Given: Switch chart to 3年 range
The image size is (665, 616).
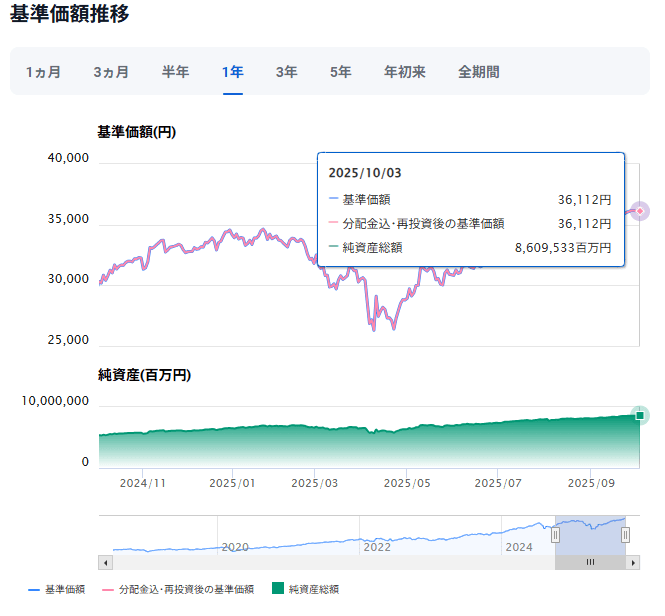Looking at the screenshot, I should (287, 72).
